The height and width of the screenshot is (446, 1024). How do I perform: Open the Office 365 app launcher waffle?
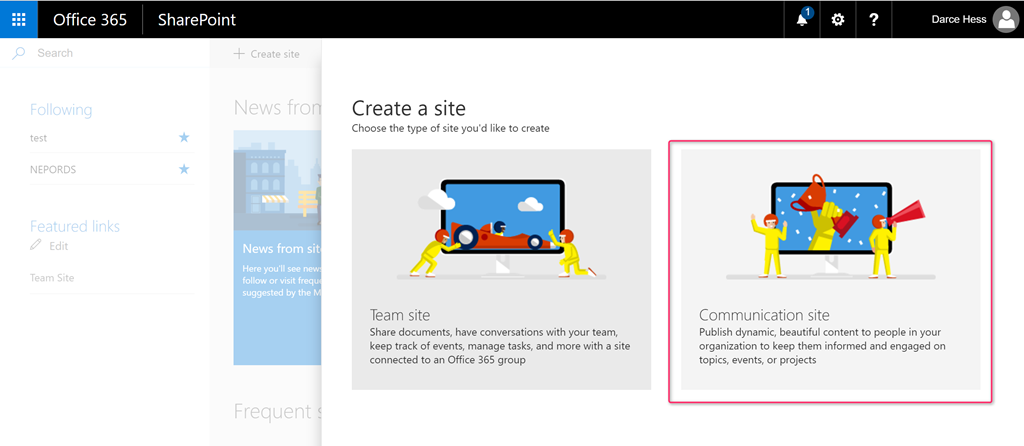pyautogui.click(x=19, y=20)
